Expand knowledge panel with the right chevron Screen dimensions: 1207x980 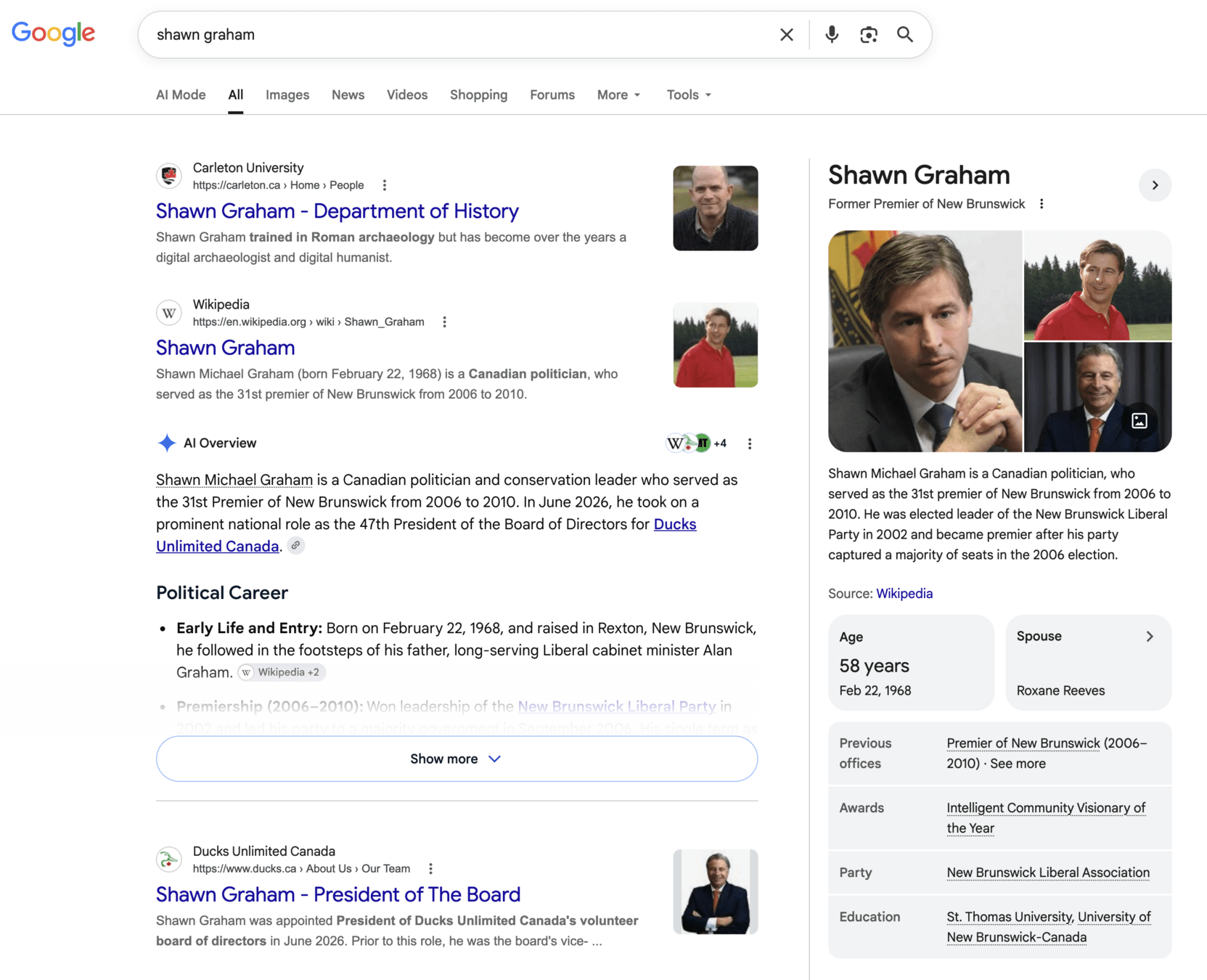point(1155,185)
